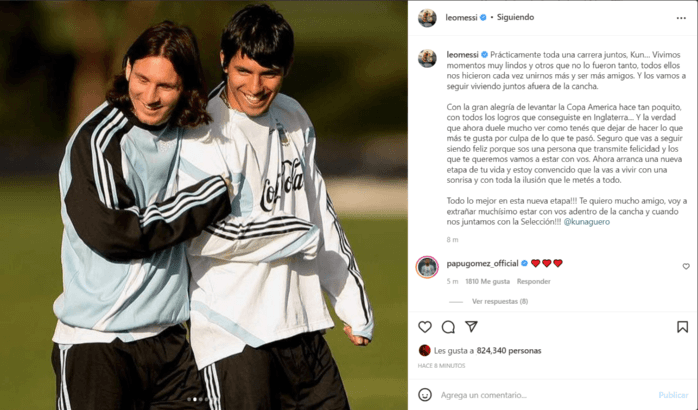This screenshot has width=698, height=410.
Task: Open papugomez_official's profile picture
Action: 427,267
